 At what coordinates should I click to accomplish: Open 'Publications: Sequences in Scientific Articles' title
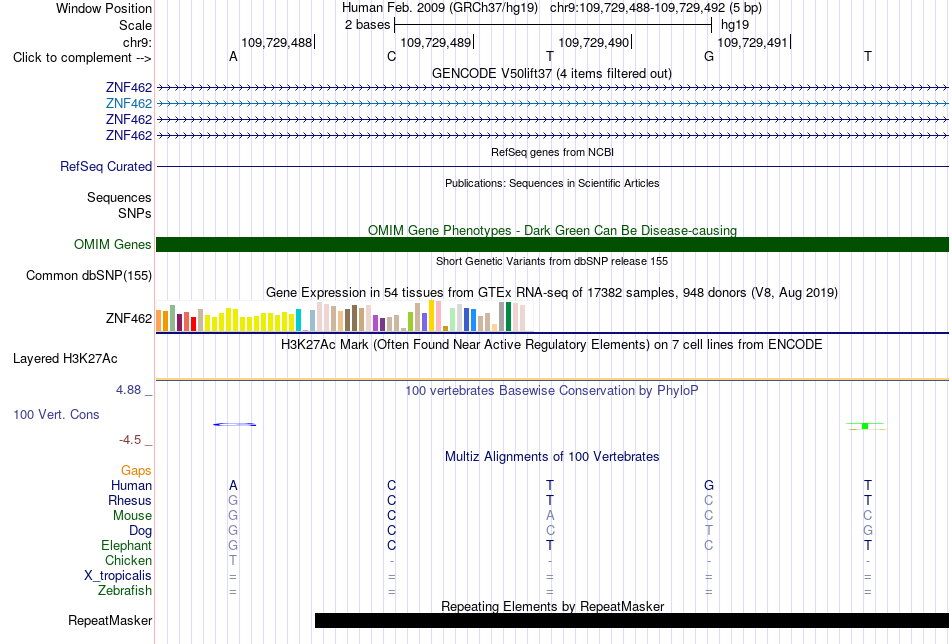click(x=552, y=183)
